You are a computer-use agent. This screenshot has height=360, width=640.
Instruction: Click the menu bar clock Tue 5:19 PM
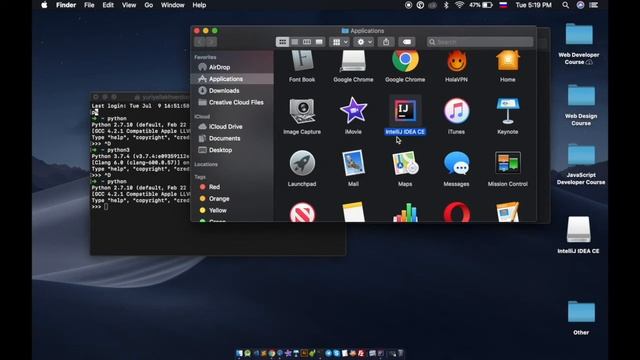click(x=533, y=5)
